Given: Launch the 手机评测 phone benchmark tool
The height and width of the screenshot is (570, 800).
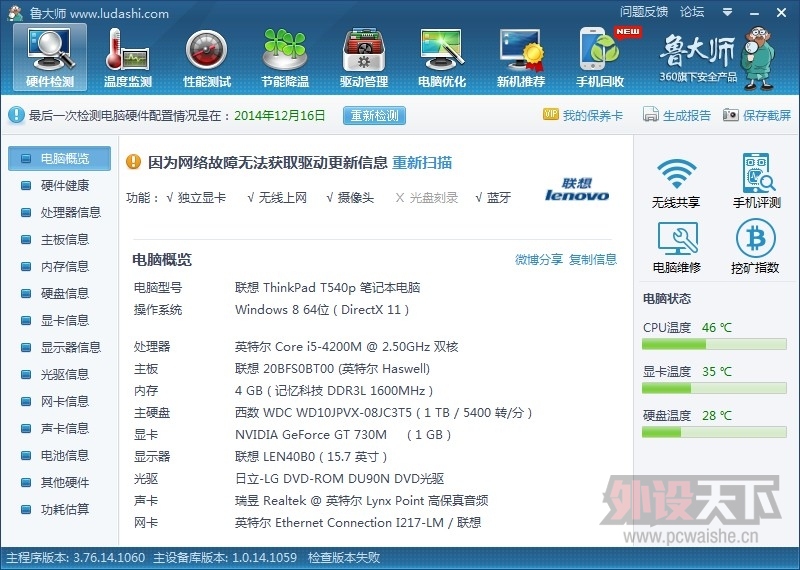Looking at the screenshot, I should 757,181.
